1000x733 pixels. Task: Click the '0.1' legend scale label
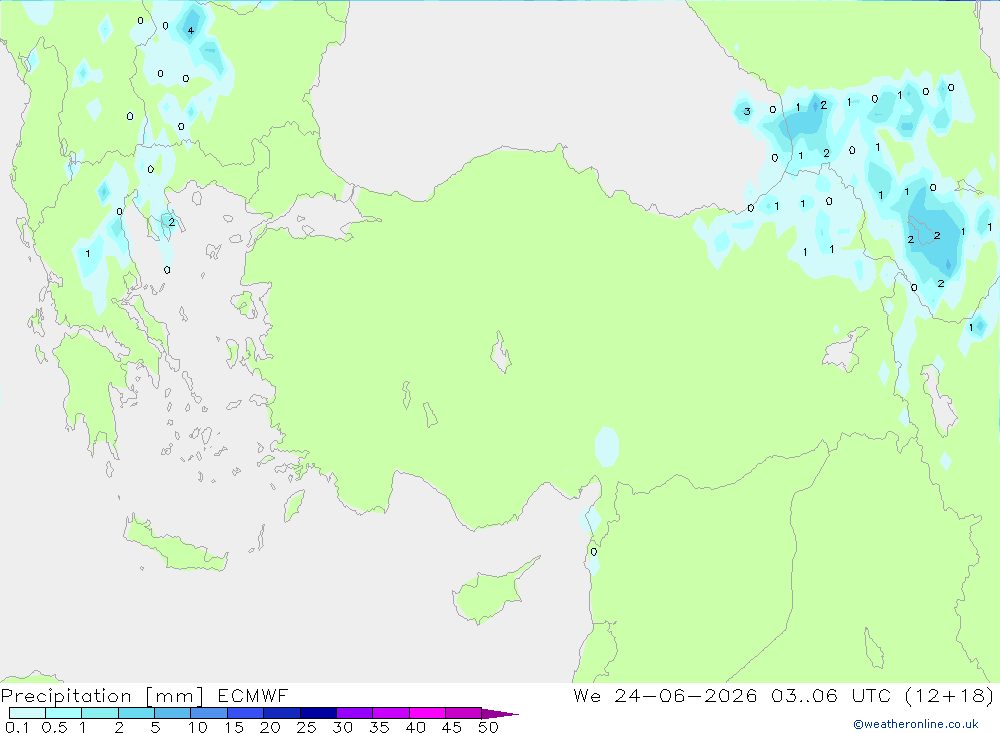(17, 727)
